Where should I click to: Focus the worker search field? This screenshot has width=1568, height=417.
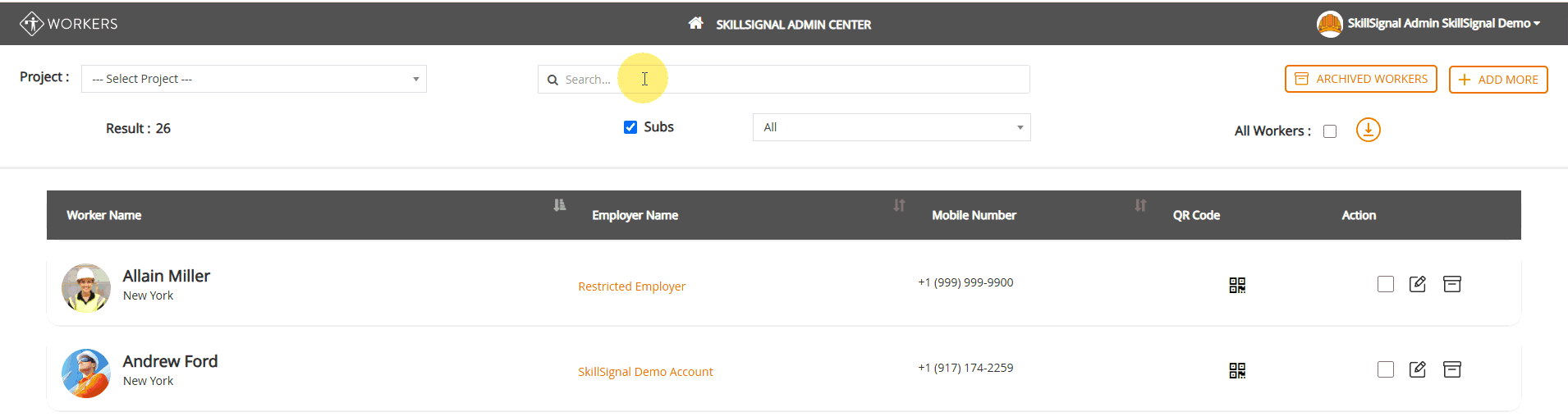784,79
